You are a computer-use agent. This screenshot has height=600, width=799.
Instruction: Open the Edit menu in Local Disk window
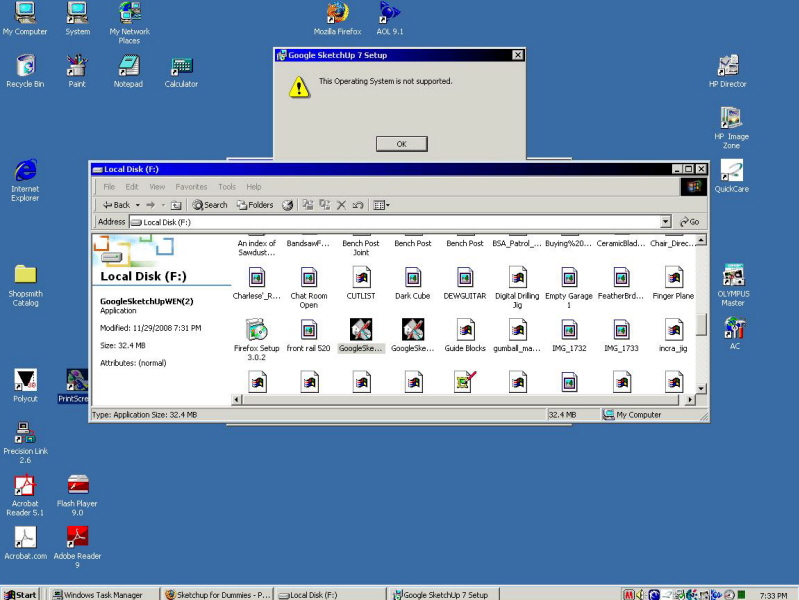131,187
